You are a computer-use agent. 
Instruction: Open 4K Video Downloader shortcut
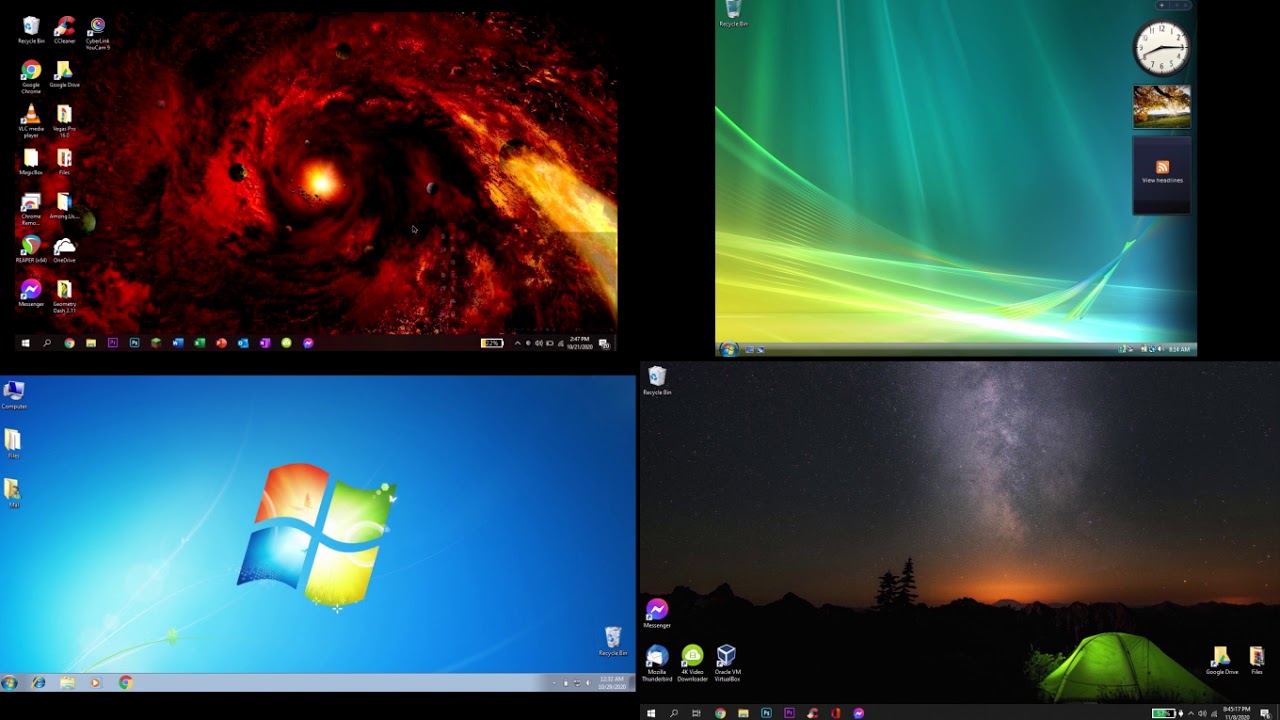692,663
